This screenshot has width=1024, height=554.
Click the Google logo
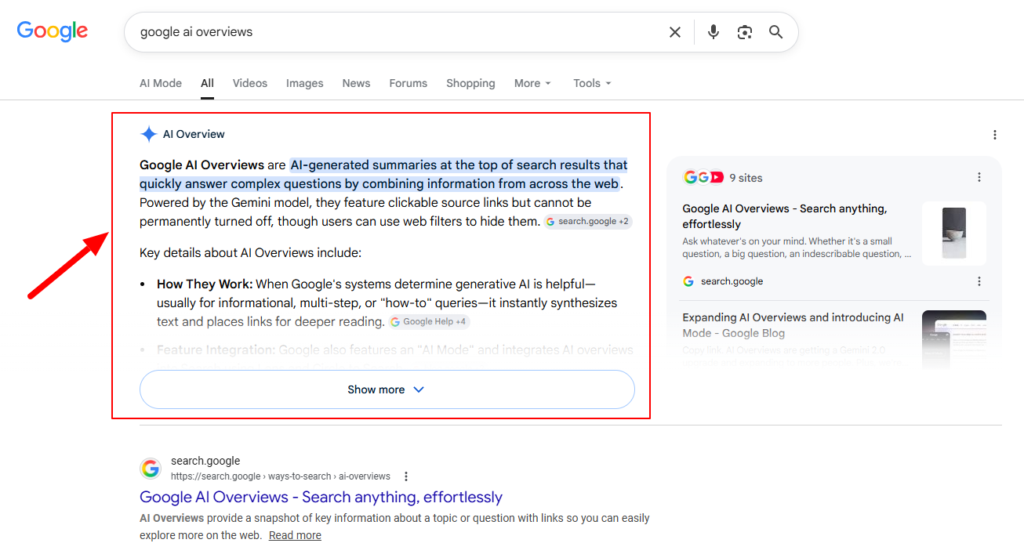(52, 31)
